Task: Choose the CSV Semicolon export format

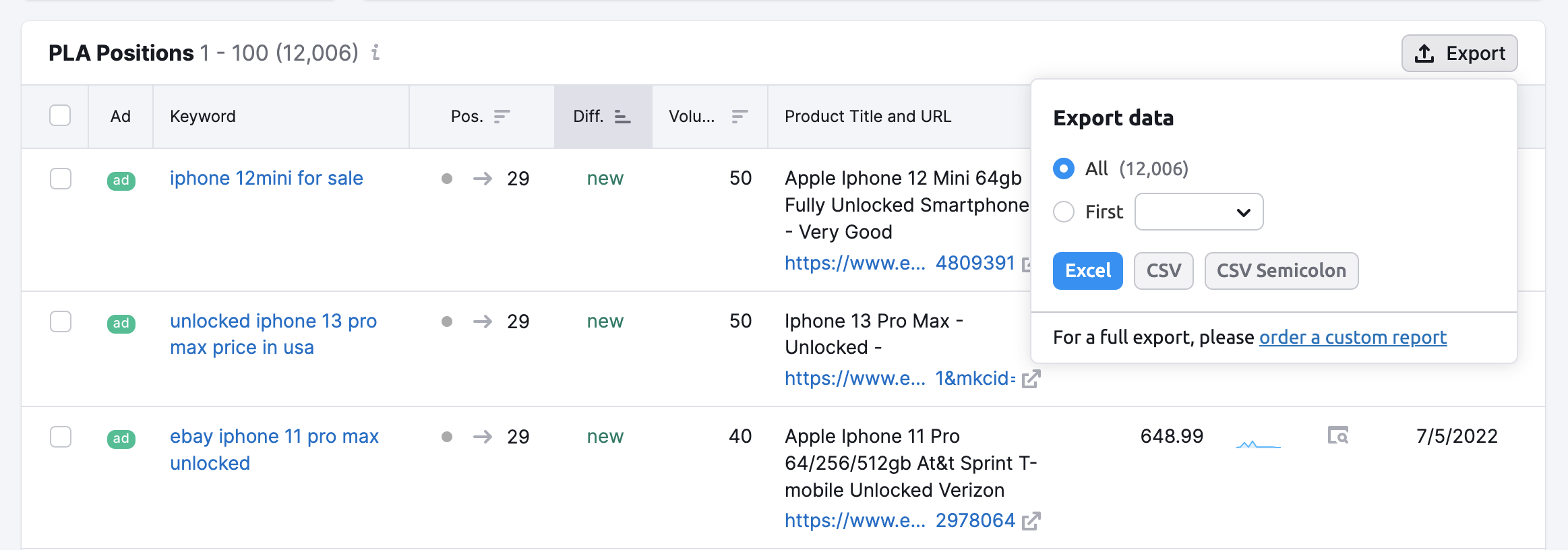Action: click(1281, 271)
